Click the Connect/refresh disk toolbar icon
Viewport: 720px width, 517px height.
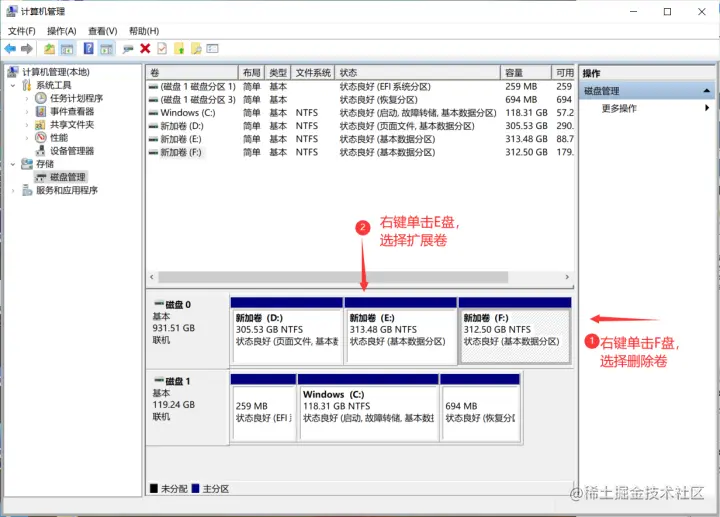[128, 49]
